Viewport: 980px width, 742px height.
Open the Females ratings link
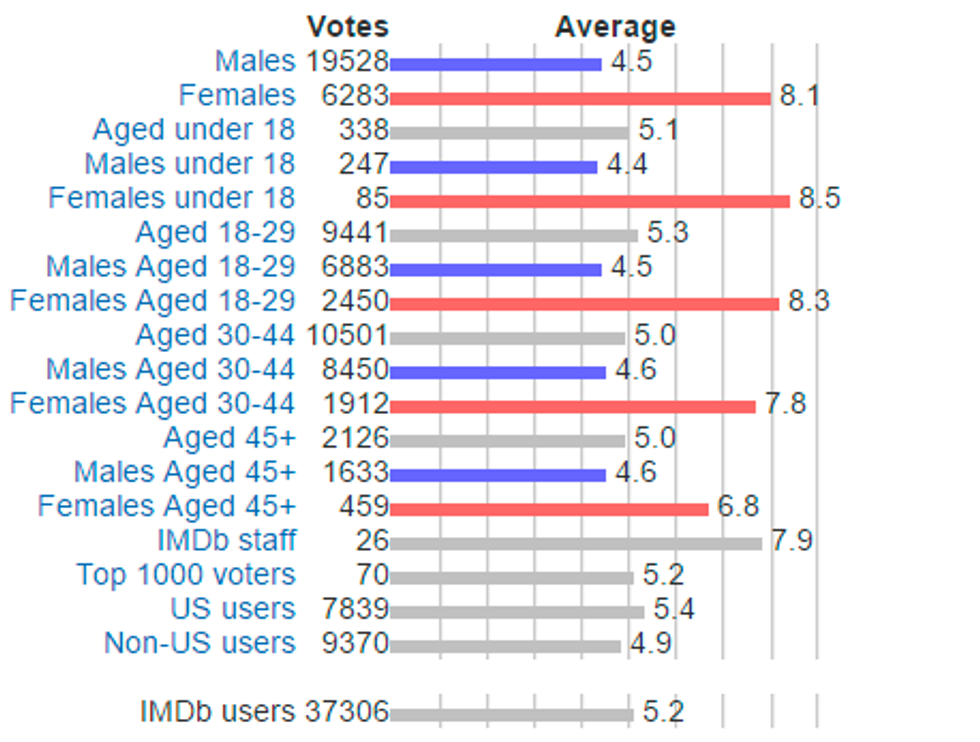click(x=237, y=96)
